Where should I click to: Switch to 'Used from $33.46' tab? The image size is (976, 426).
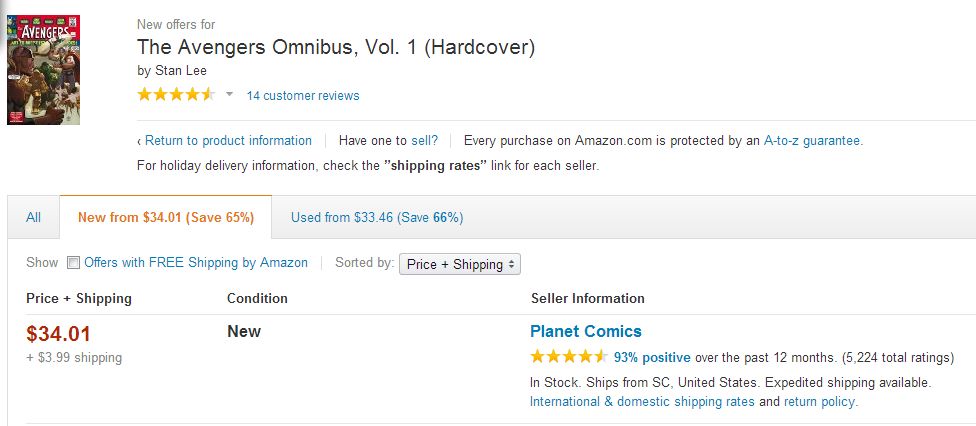click(x=377, y=217)
